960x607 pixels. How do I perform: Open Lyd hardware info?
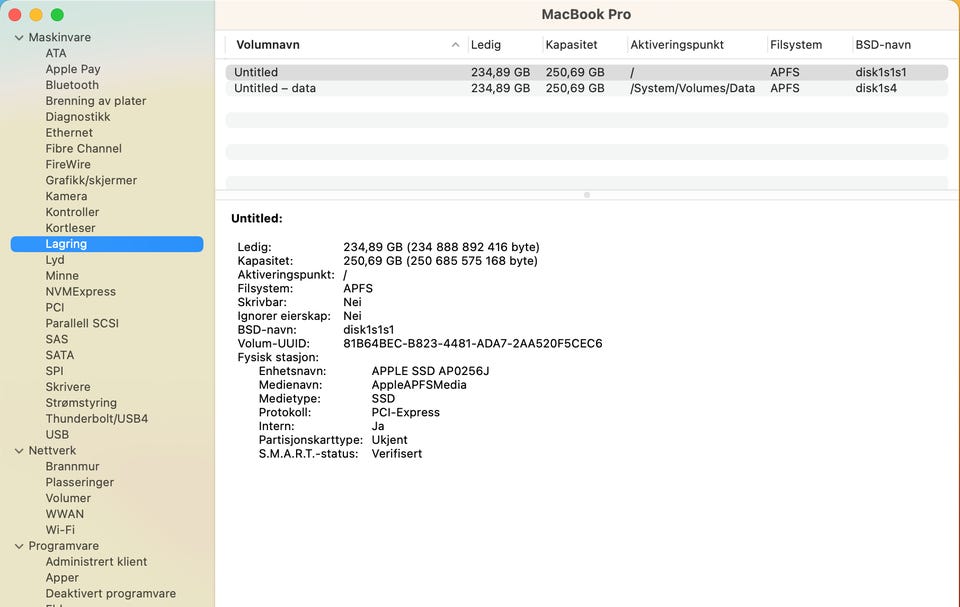point(54,260)
